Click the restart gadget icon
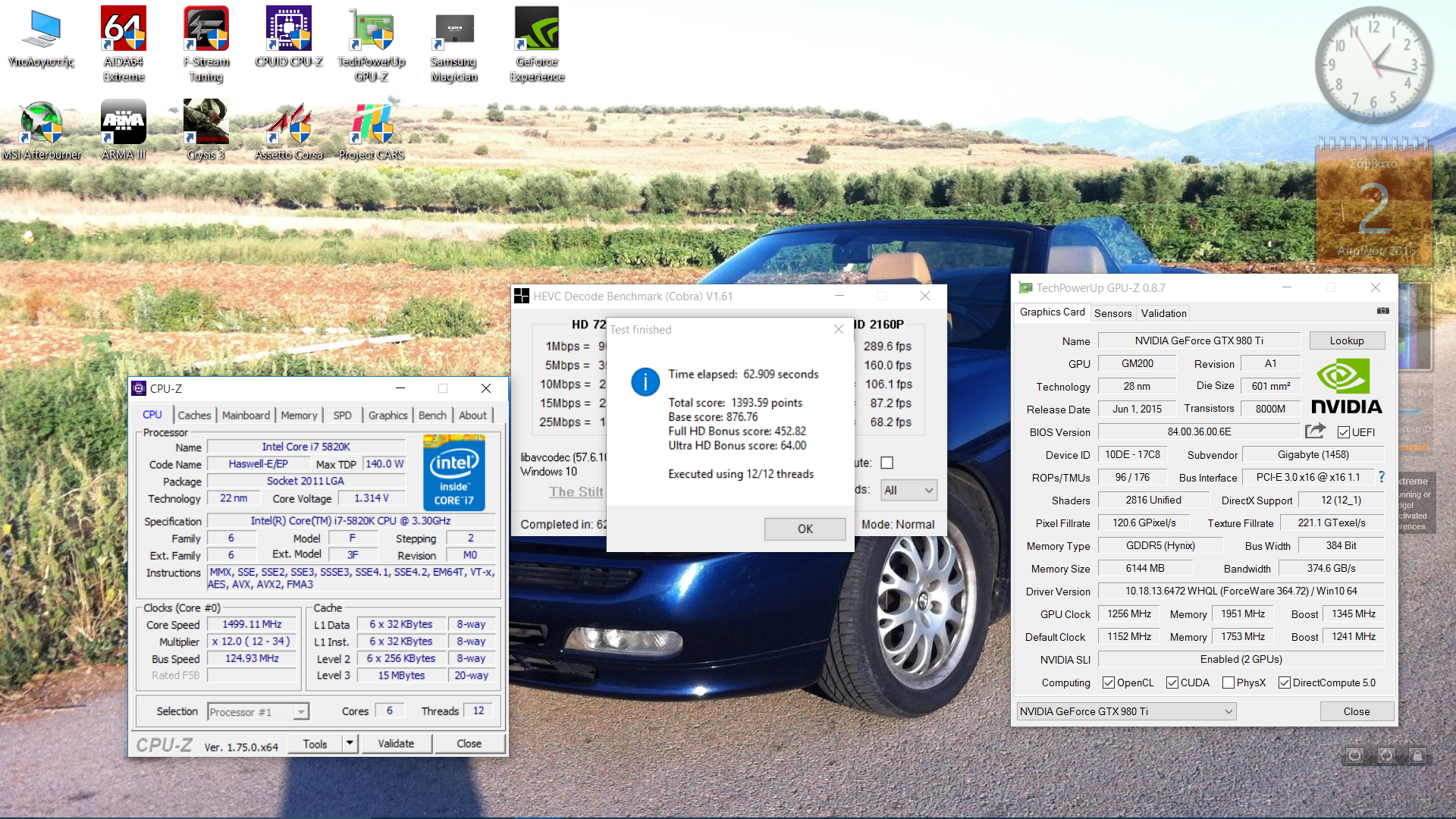Screen dimensions: 1456x819 tap(1386, 755)
